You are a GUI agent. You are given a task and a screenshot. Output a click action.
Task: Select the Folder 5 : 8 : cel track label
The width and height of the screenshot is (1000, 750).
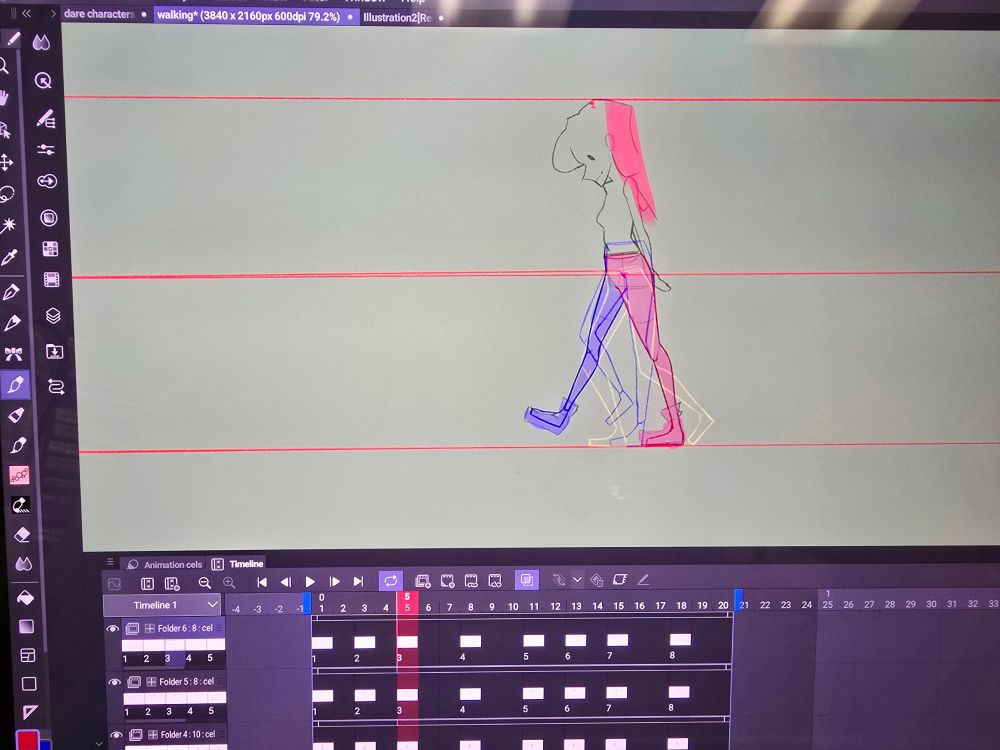coord(186,682)
